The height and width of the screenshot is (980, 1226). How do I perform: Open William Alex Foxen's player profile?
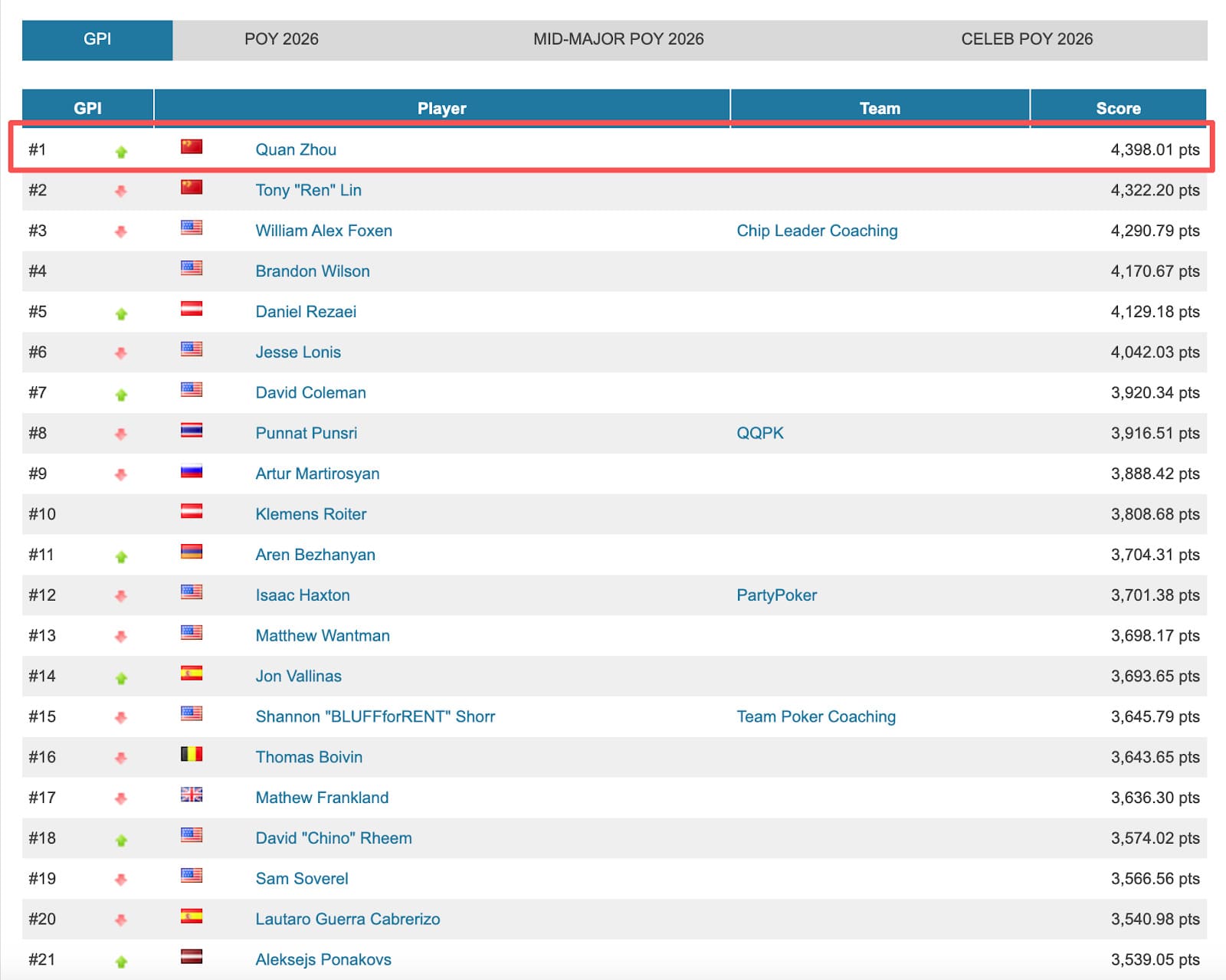pyautogui.click(x=323, y=231)
